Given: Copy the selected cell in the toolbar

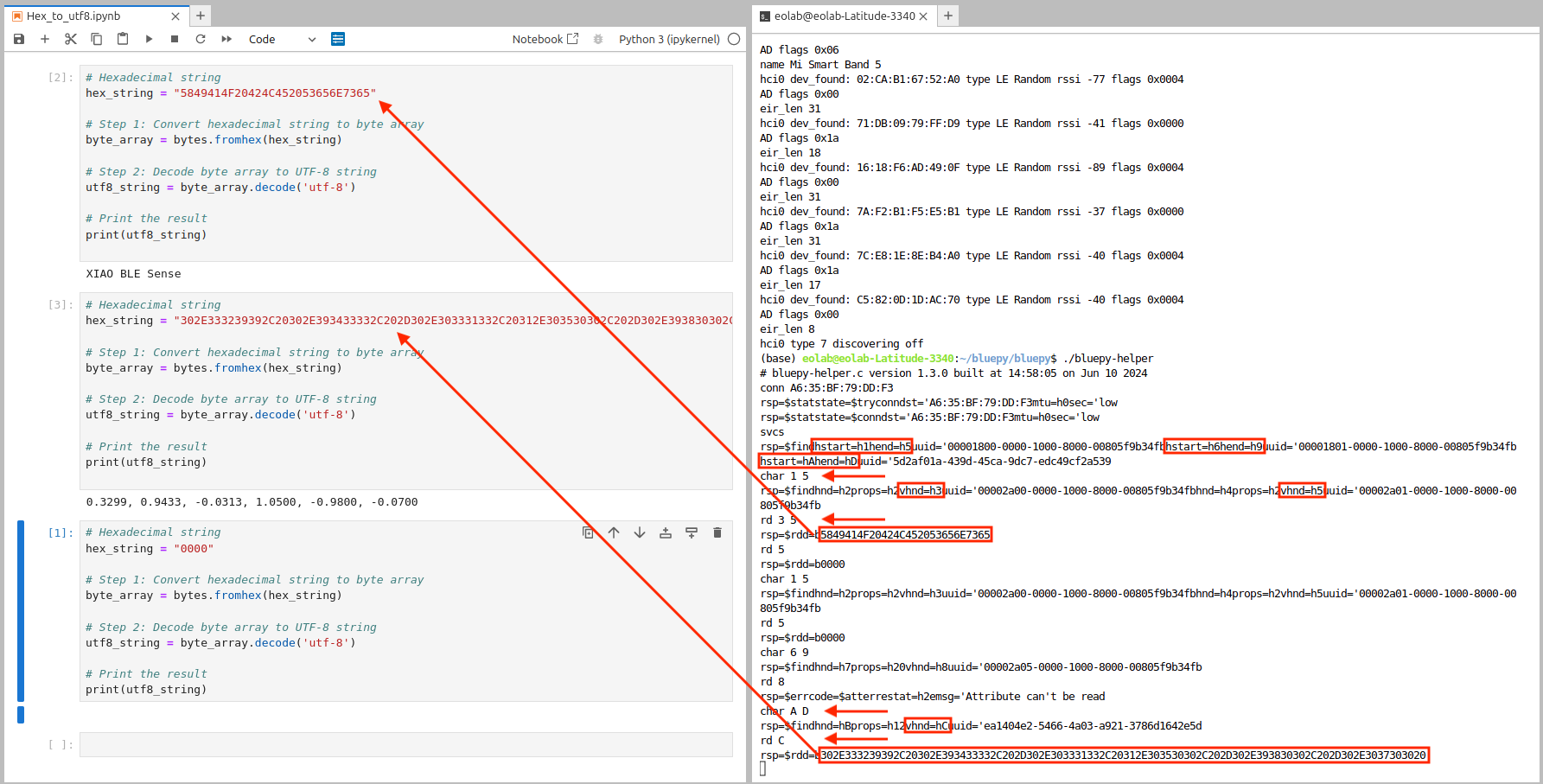Looking at the screenshot, I should coord(97,39).
